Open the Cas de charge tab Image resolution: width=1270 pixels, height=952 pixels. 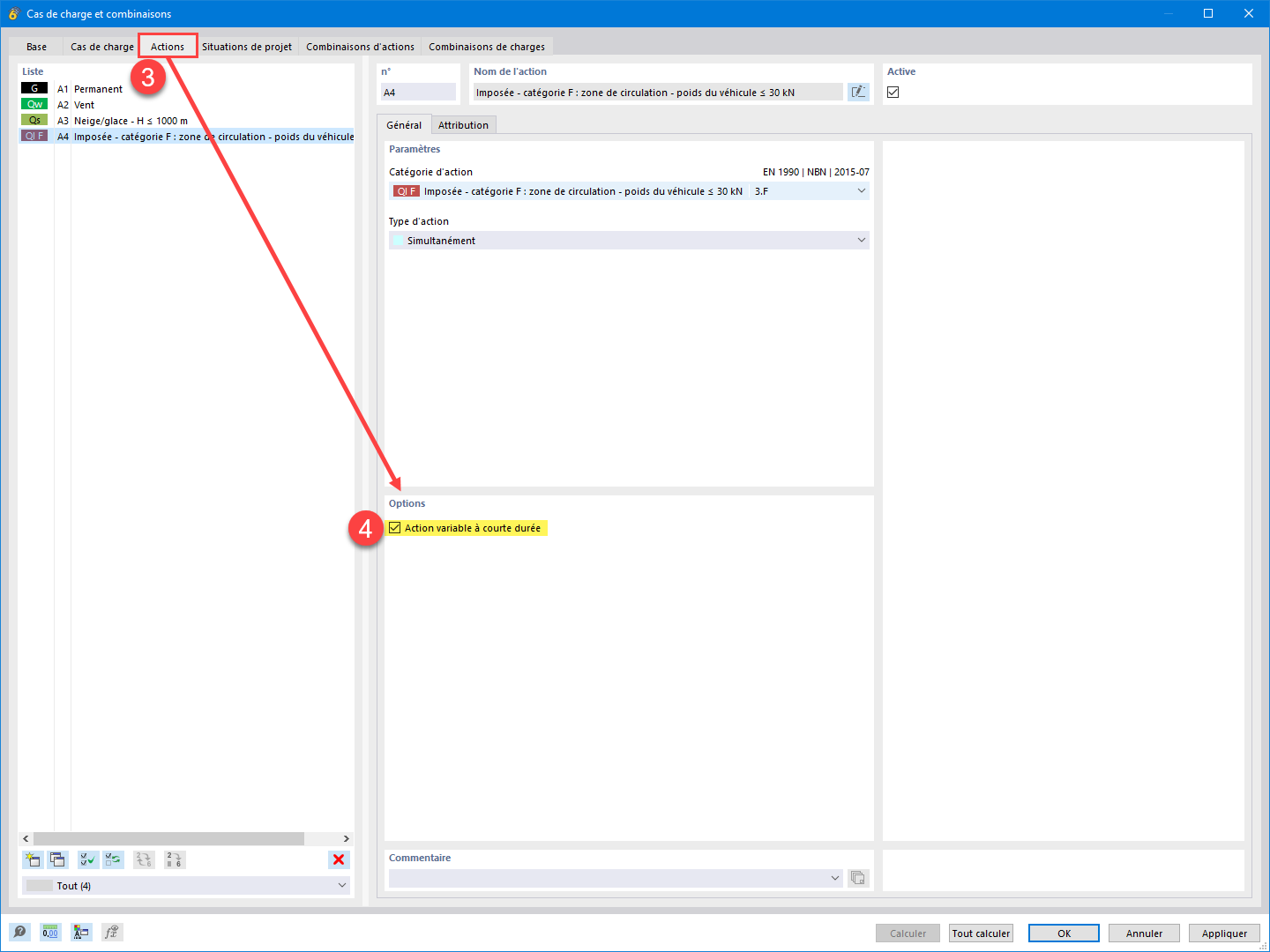click(x=102, y=47)
